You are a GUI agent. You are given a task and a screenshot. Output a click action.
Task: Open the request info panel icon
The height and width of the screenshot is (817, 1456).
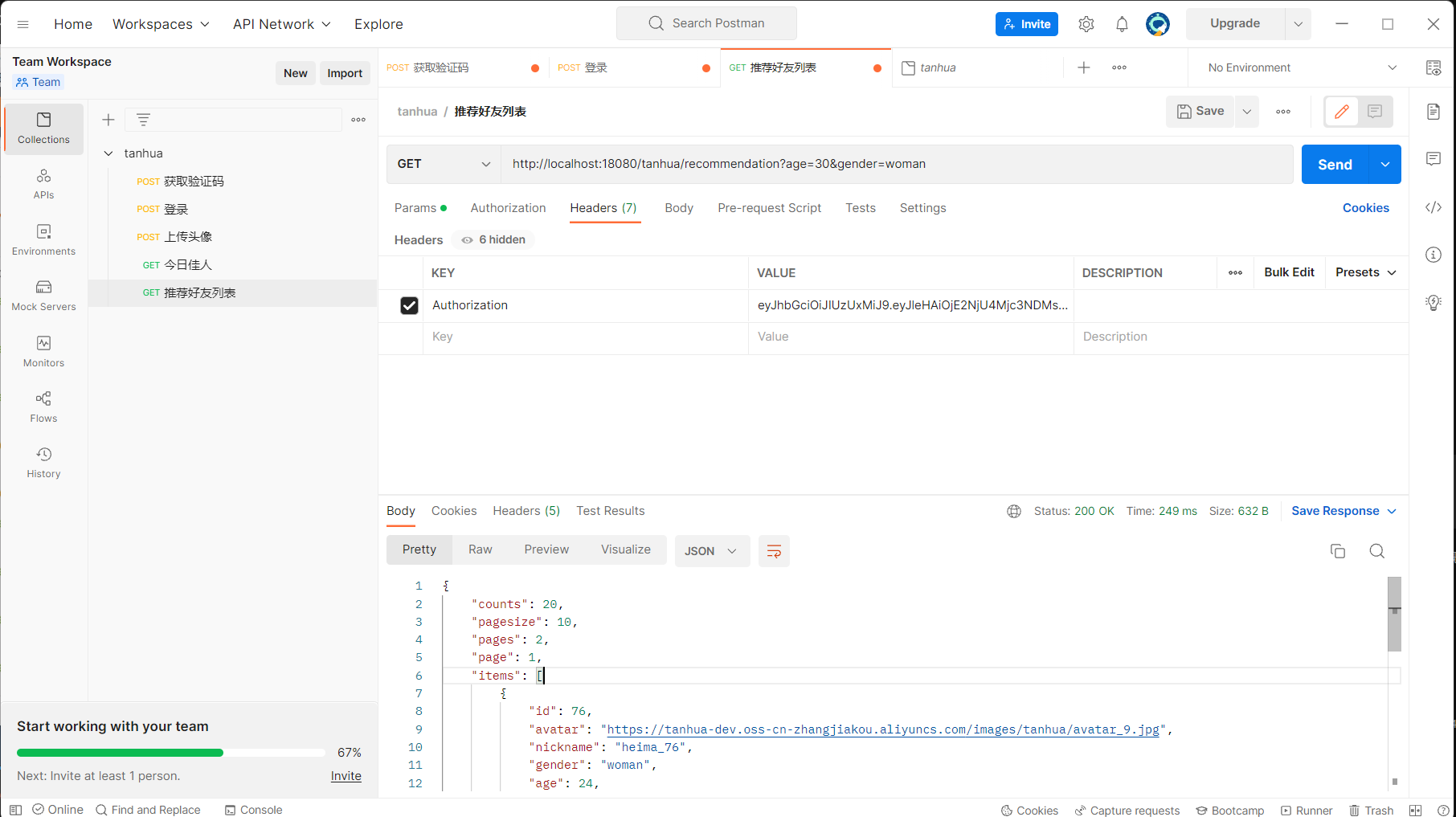pyautogui.click(x=1434, y=255)
